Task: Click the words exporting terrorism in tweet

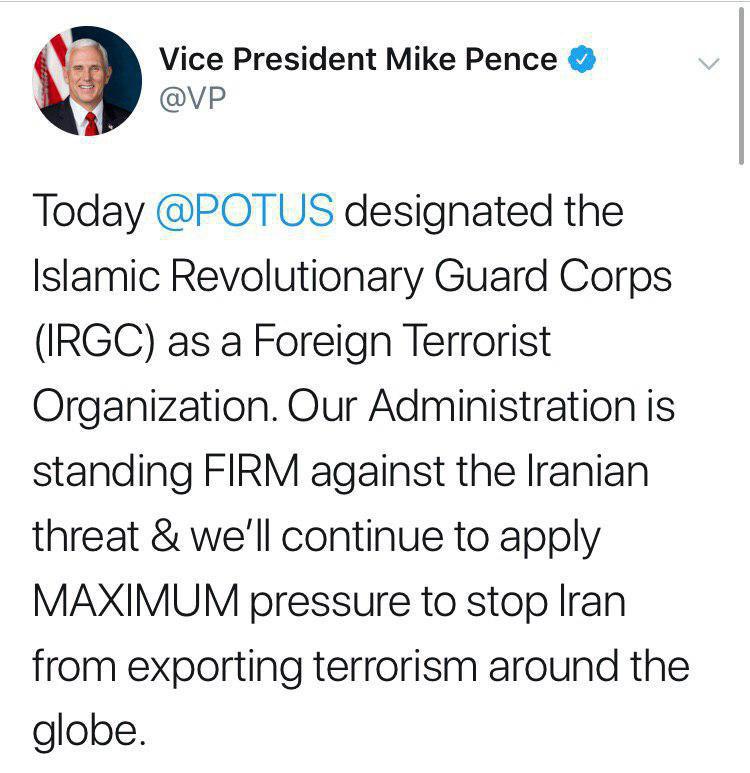Action: (x=302, y=667)
